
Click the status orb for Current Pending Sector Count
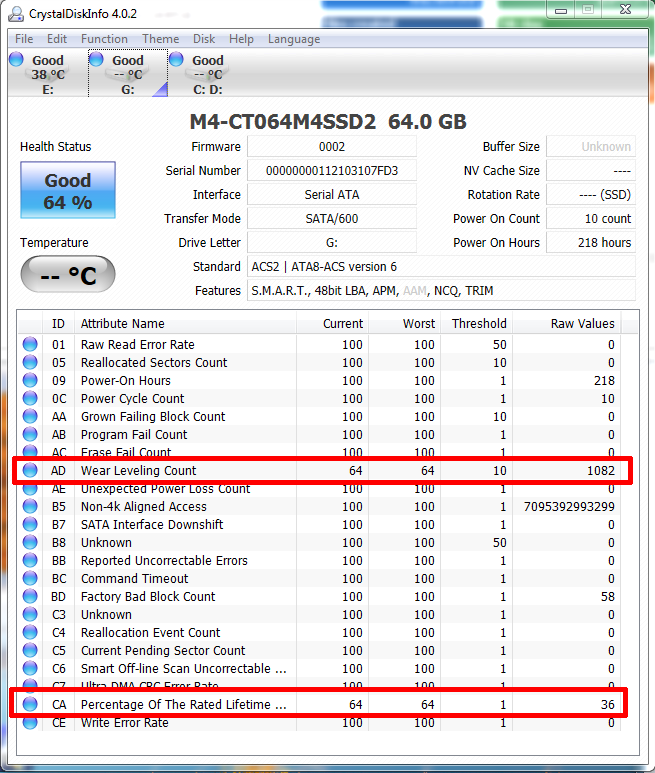click(x=30, y=650)
